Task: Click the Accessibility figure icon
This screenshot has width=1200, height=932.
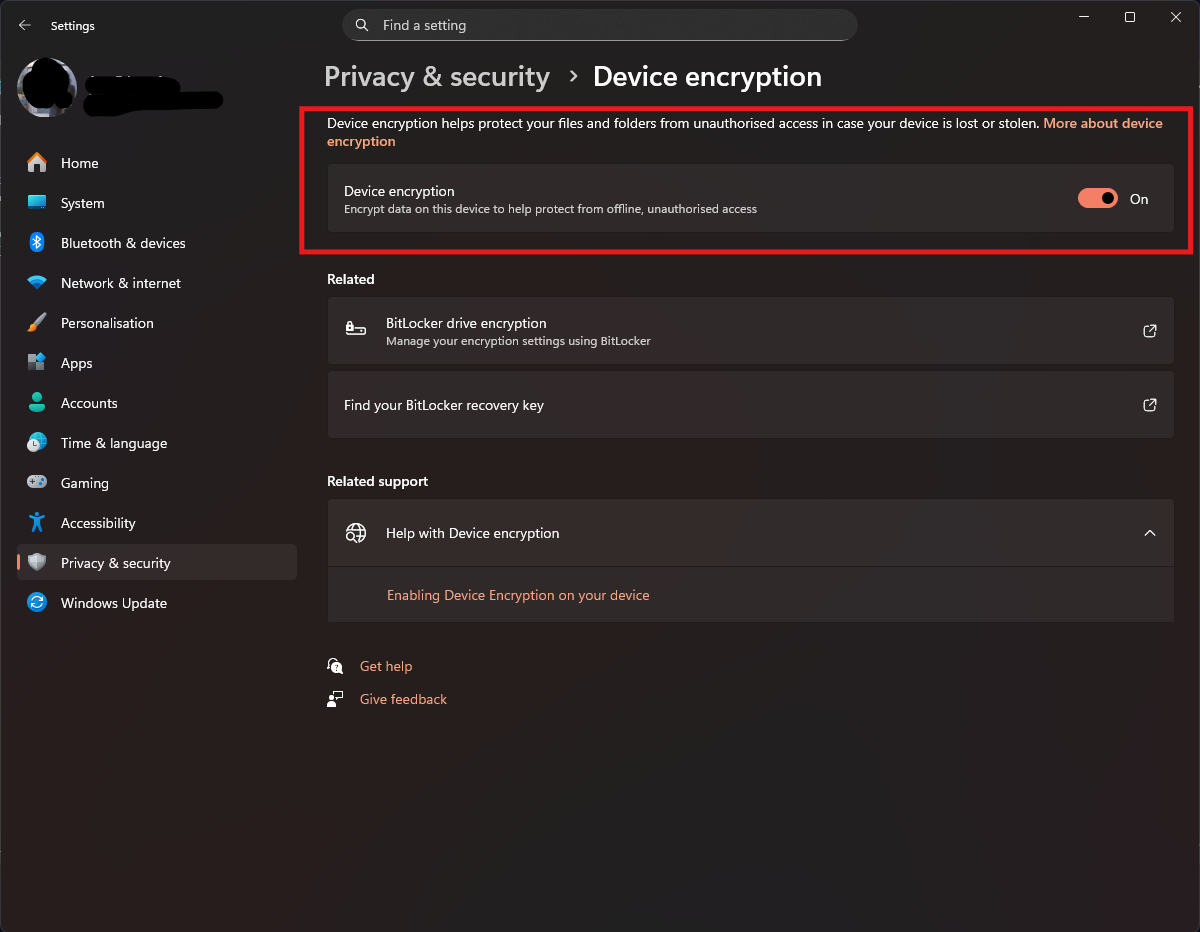Action: (37, 523)
